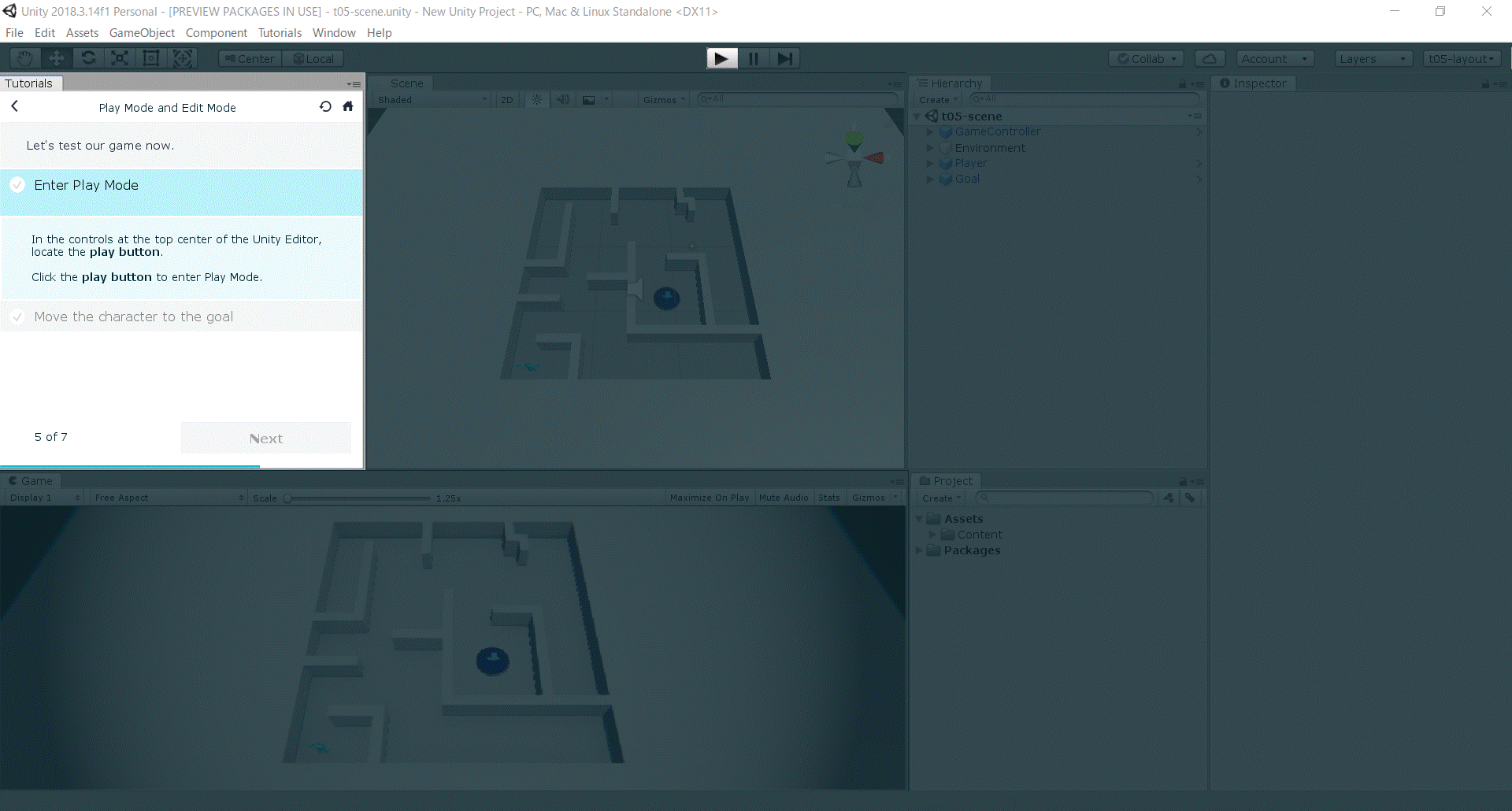This screenshot has height=811, width=1512.
Task: Go back with the tutorial back arrow
Action: 14,106
